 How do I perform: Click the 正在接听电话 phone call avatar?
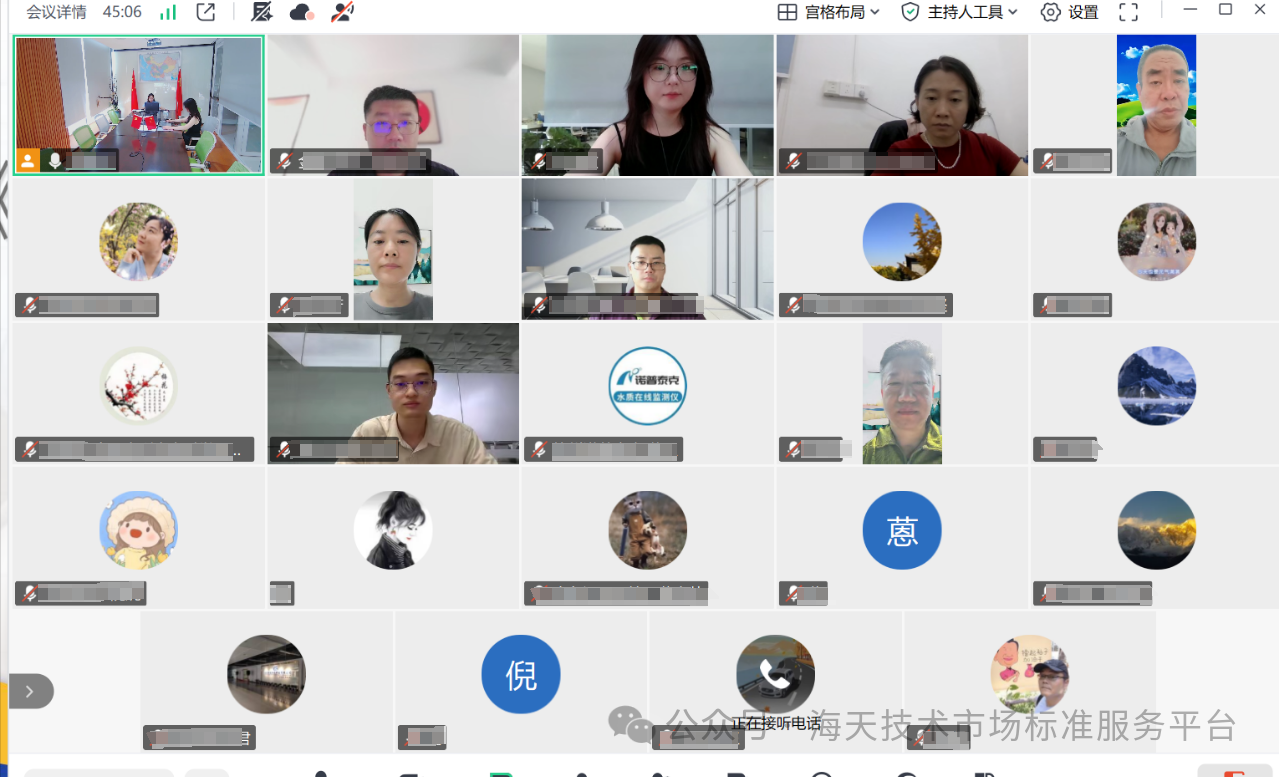point(775,674)
